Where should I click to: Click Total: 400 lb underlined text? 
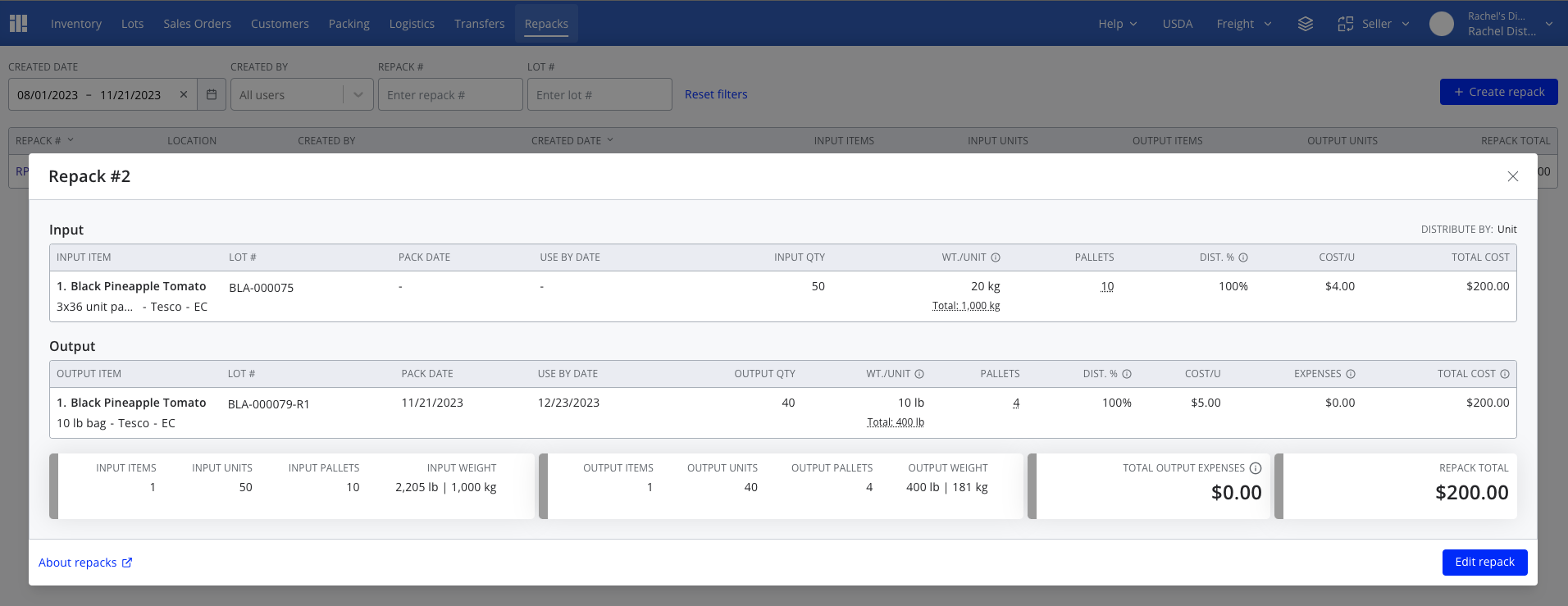896,422
